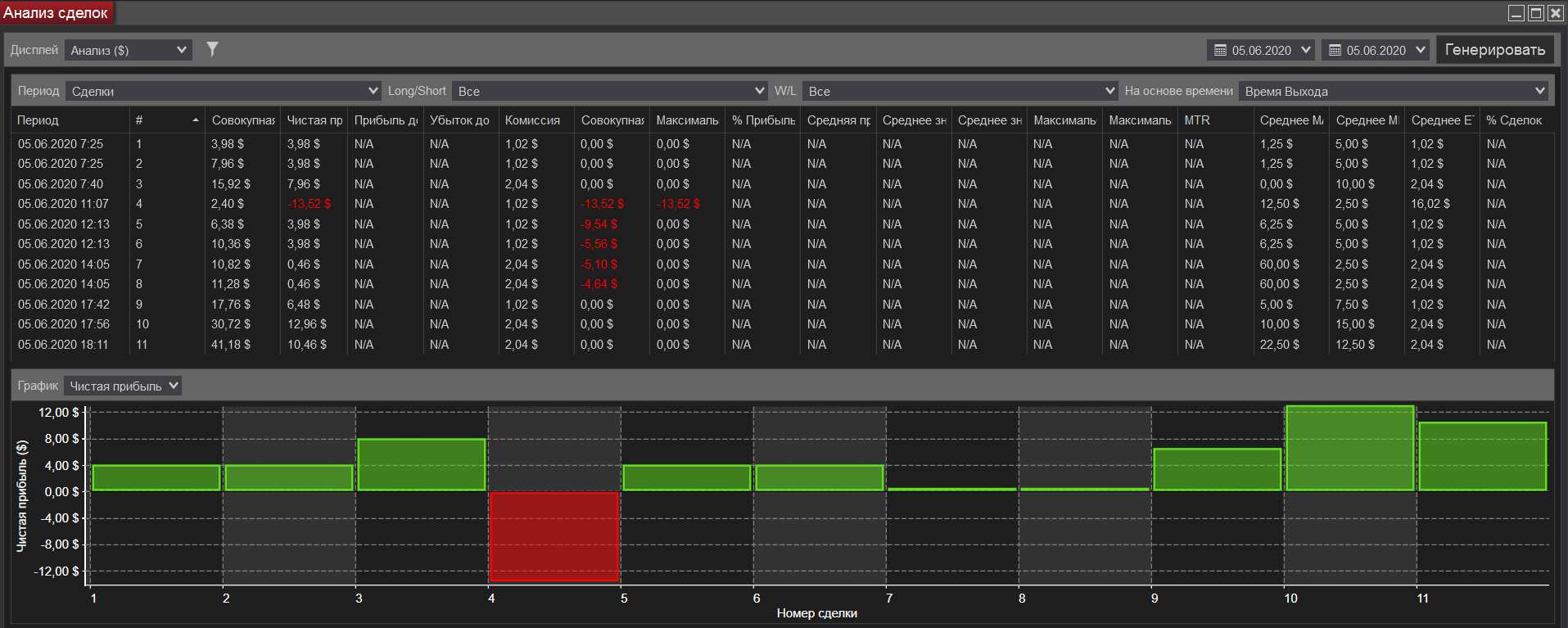This screenshot has height=628, width=1568.
Task: Click the net profit cell 10,46 $
Action: coord(307,345)
